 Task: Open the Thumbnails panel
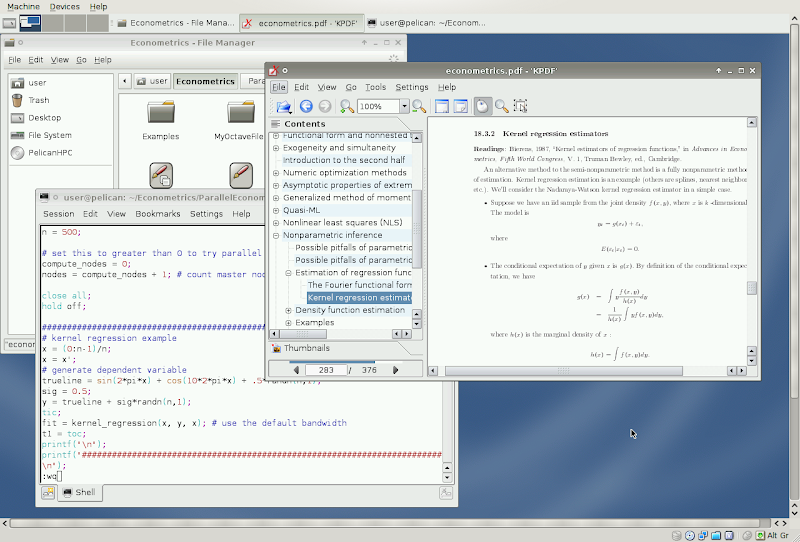(307, 348)
